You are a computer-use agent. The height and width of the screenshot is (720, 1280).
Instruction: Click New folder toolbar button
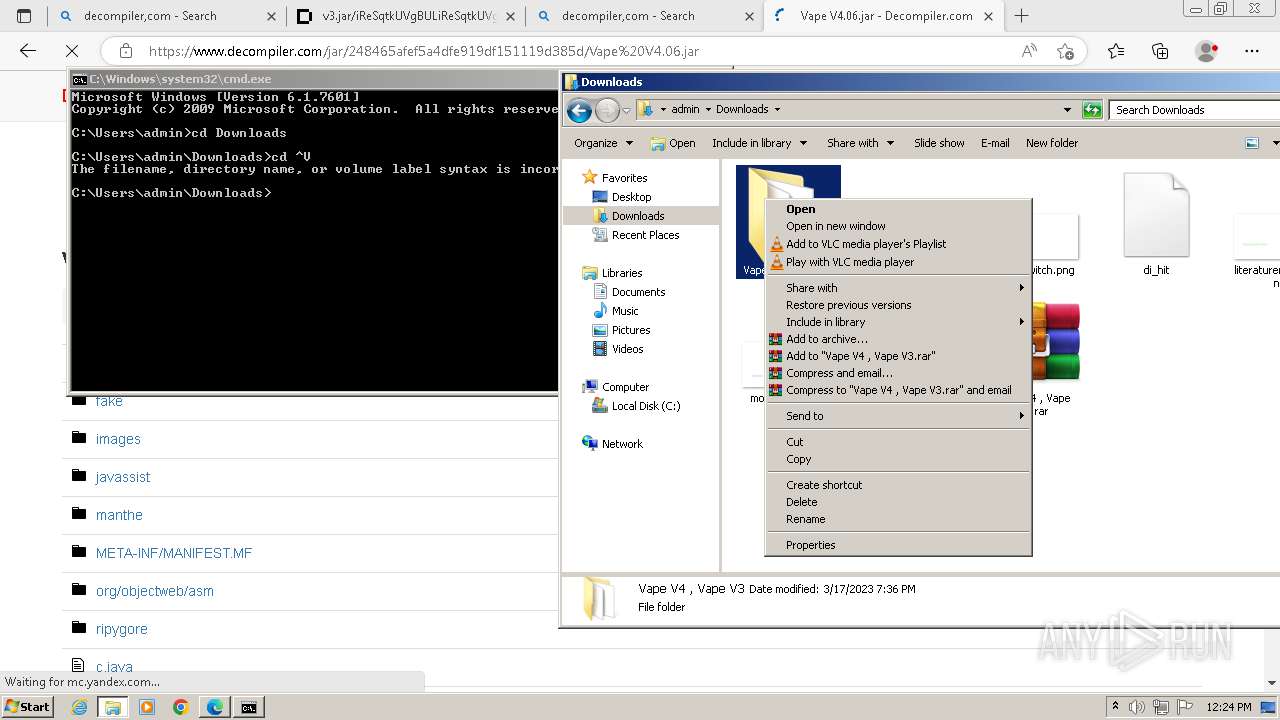tap(1052, 143)
